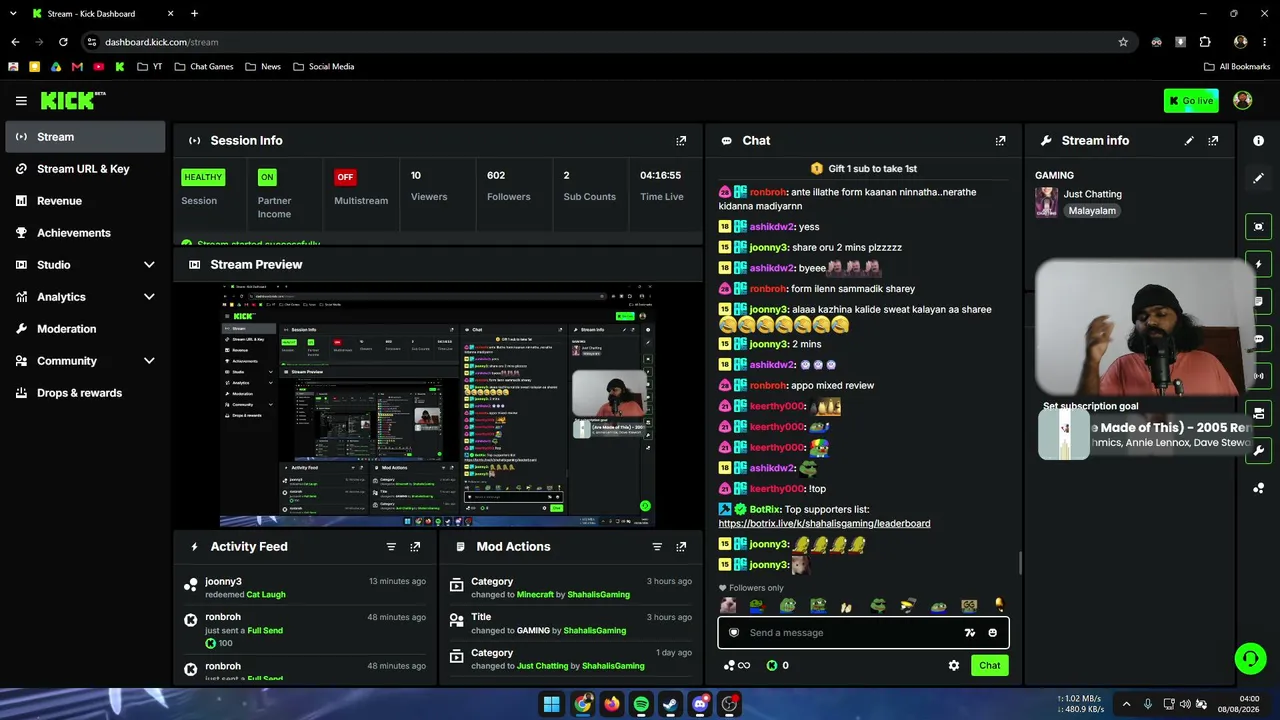Click the BotRix username in chat
Screen dimensions: 1280x720
click(x=764, y=510)
